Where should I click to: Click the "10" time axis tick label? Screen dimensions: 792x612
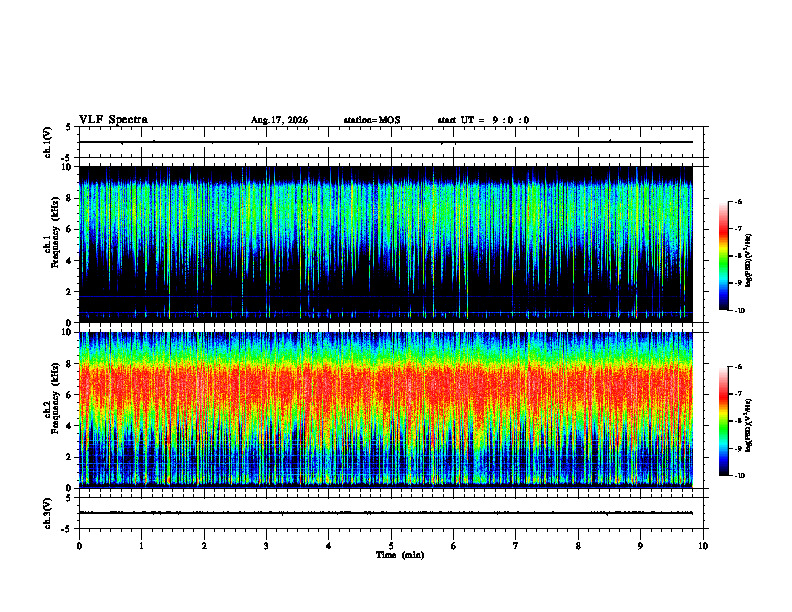(703, 546)
